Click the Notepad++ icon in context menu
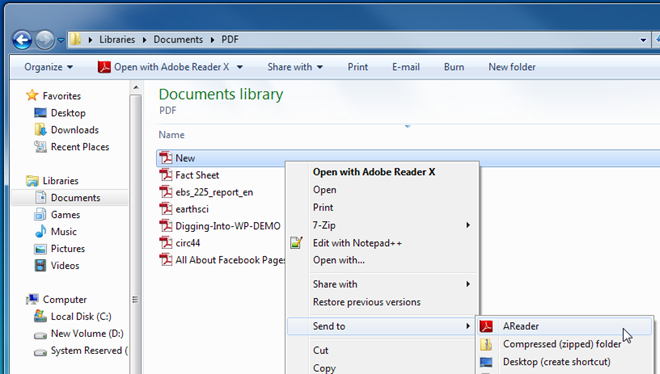 point(296,243)
